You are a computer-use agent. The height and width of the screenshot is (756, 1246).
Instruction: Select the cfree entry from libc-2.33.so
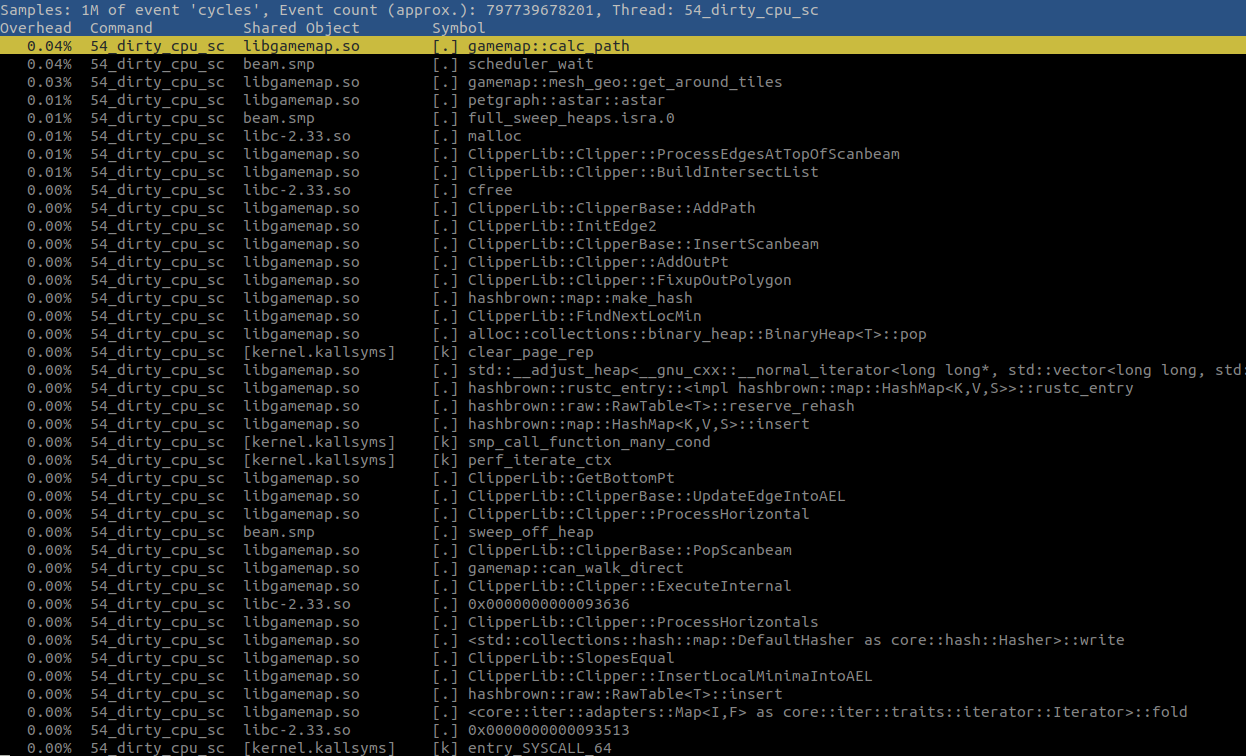coord(490,190)
